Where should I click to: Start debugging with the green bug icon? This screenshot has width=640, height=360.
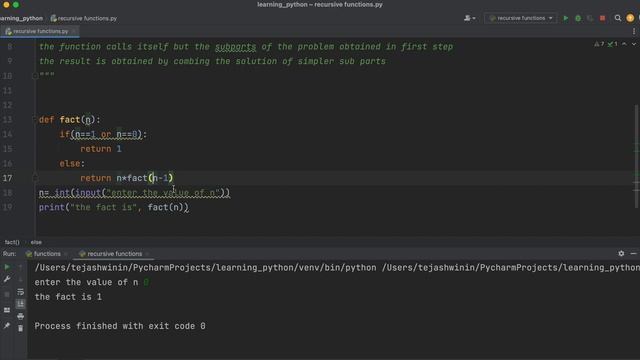tap(578, 18)
